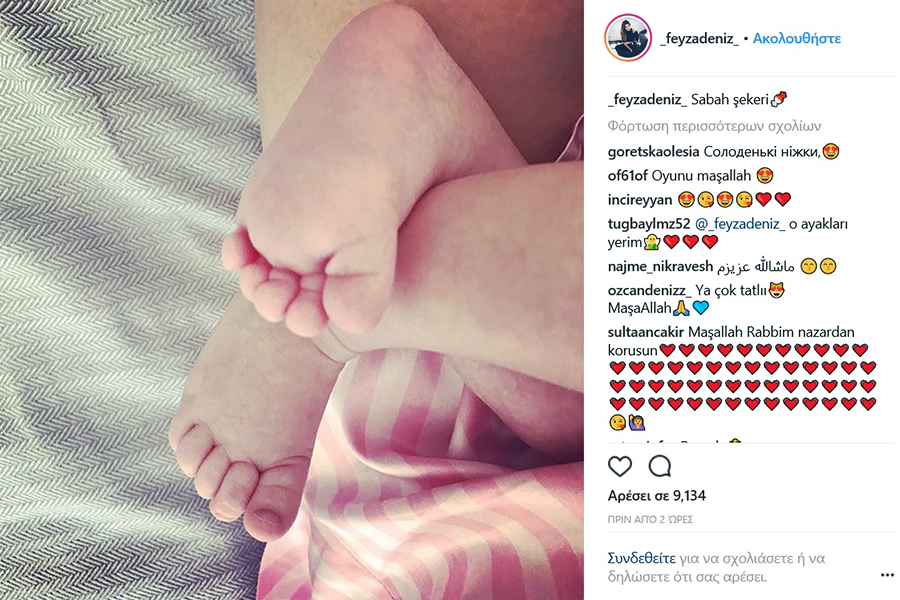The height and width of the screenshot is (600, 900).
Task: Open _feyzadeniz_ username in the caption
Action: [647, 99]
